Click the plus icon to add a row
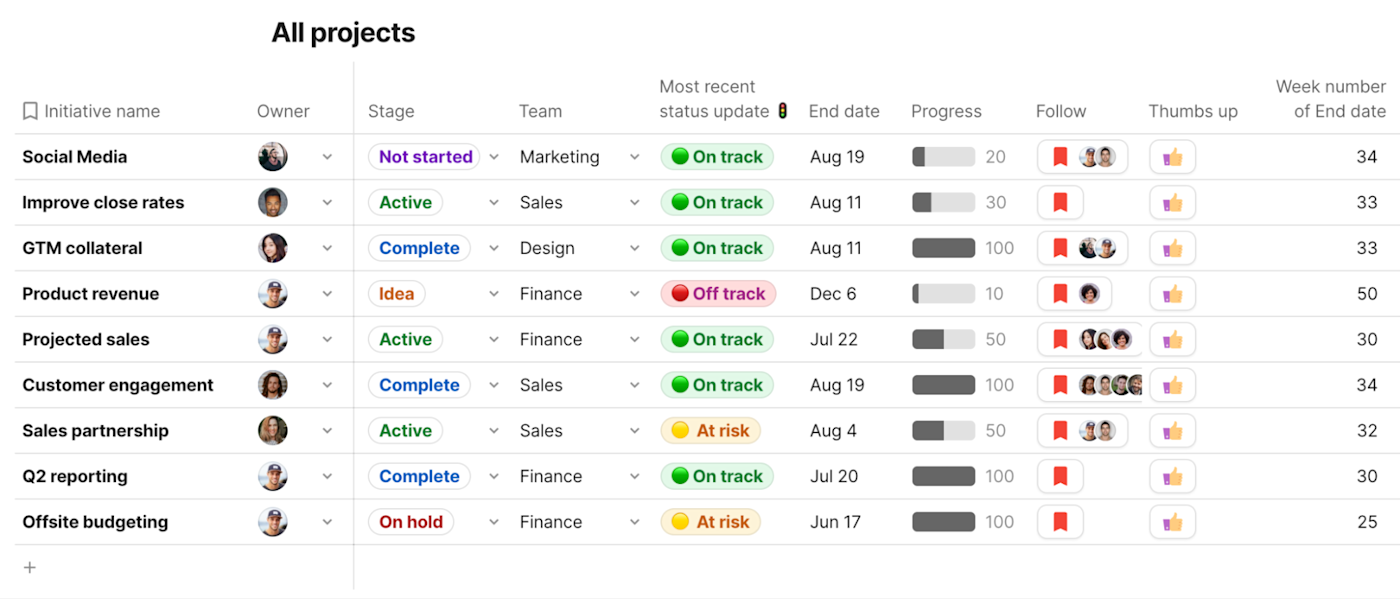Viewport: 1400px width, 599px height. tap(30, 568)
